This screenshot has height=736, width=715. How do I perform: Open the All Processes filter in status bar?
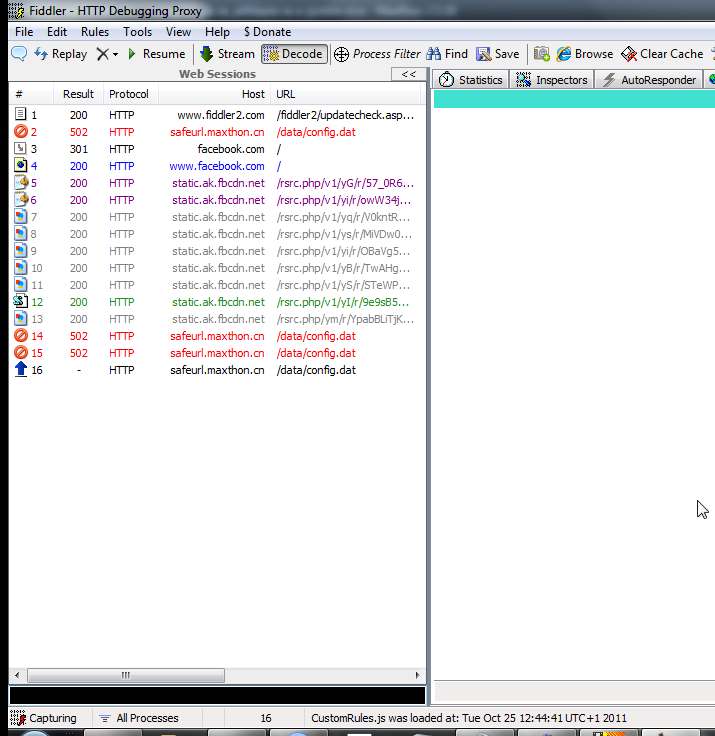coord(139,718)
